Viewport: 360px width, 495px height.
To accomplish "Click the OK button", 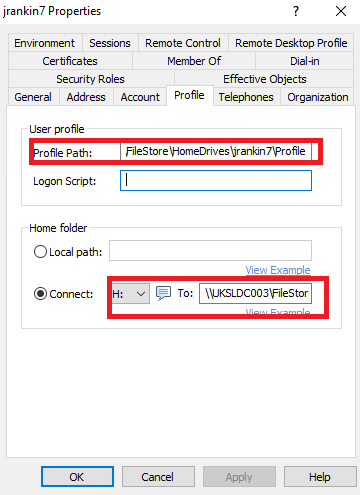I will pyautogui.click(x=77, y=477).
